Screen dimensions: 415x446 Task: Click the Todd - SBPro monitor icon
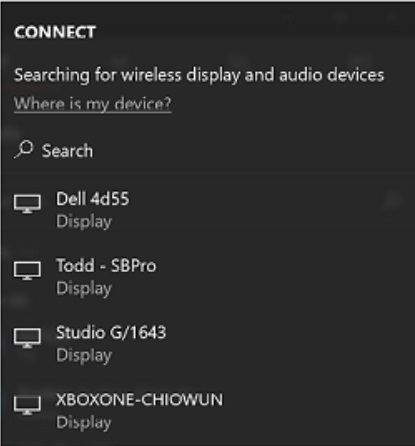coord(27,270)
